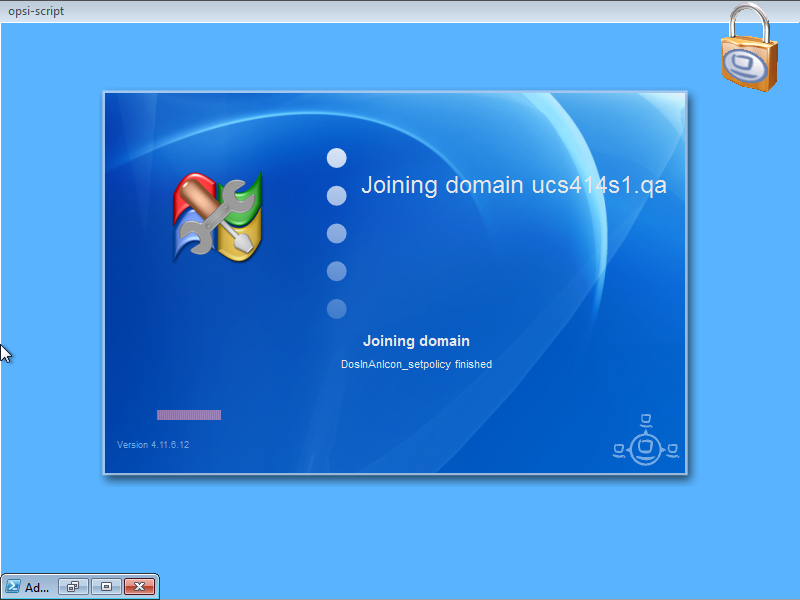Click the 'opsi-script' window title

pos(36,11)
